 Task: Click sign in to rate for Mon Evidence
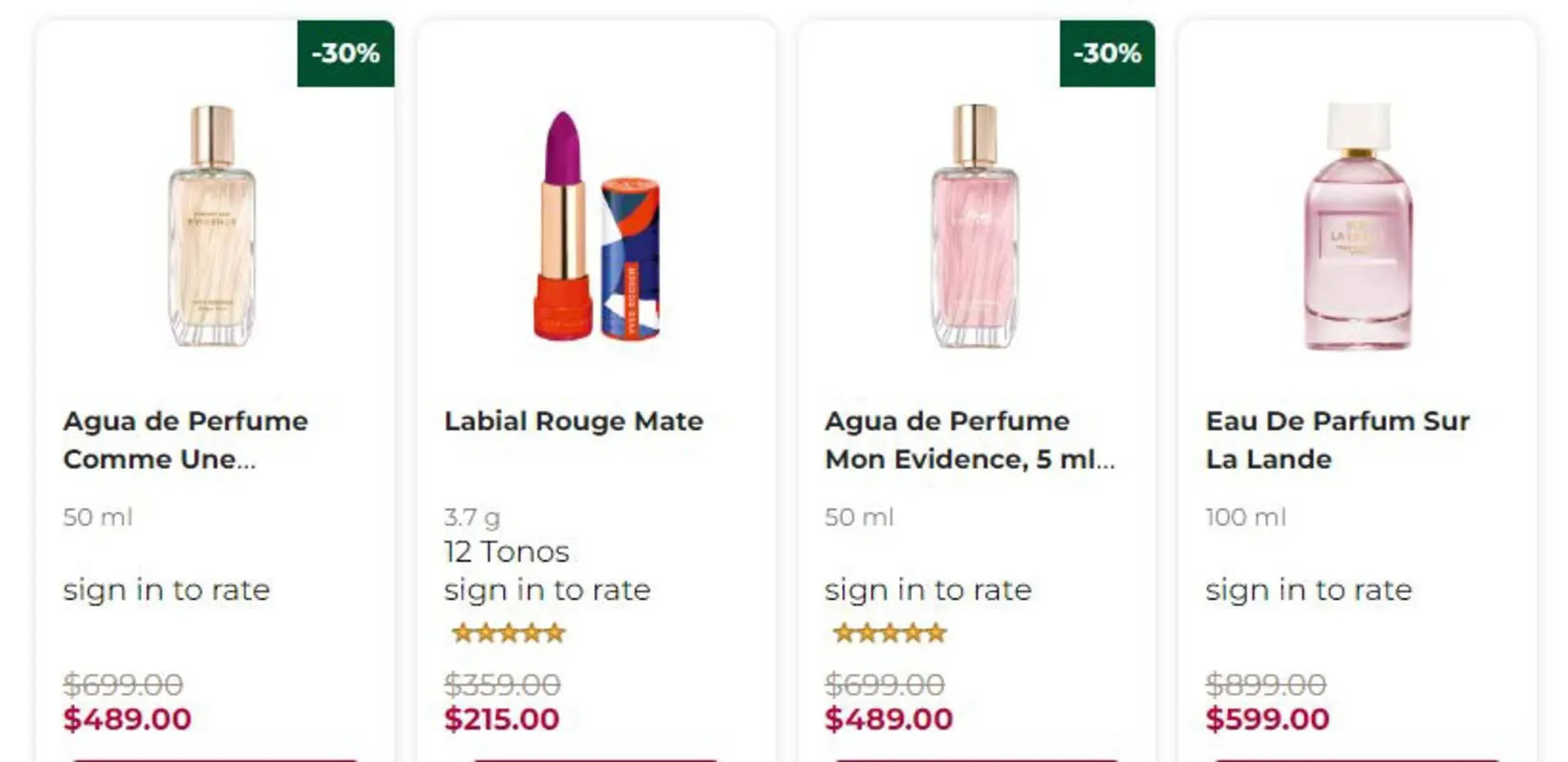[x=928, y=590]
